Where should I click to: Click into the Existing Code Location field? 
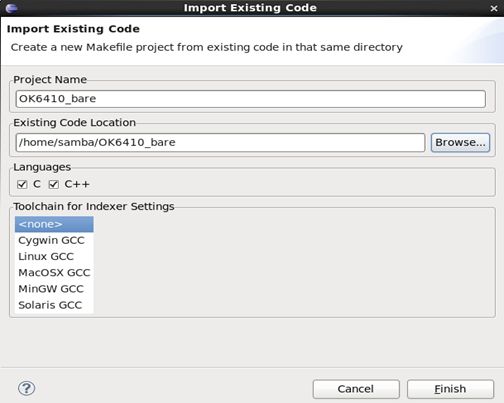(x=220, y=143)
